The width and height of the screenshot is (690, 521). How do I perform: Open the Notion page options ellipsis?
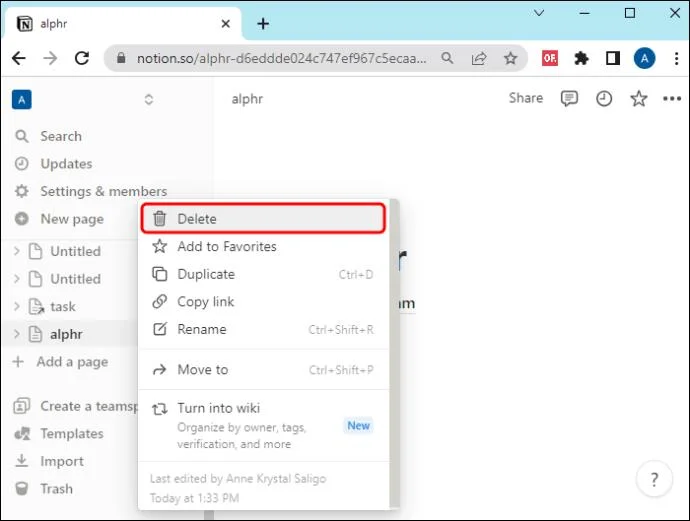672,99
